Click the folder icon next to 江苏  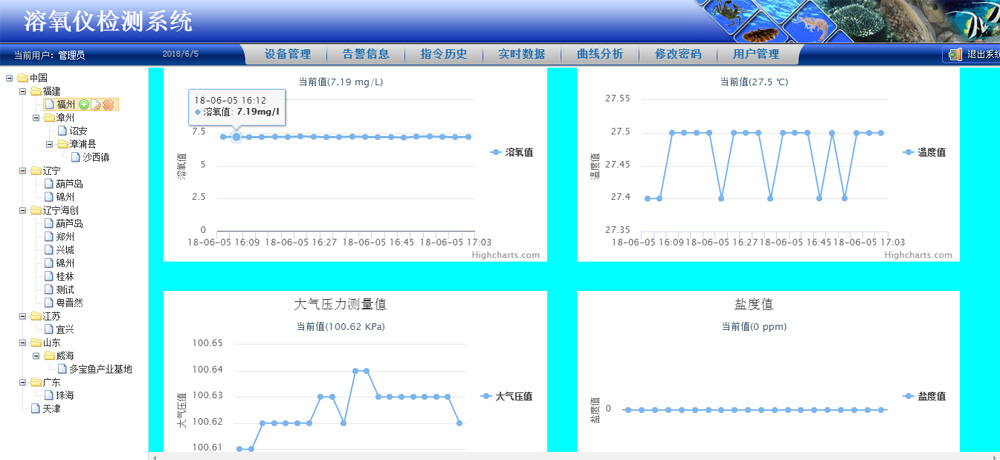(x=36, y=316)
